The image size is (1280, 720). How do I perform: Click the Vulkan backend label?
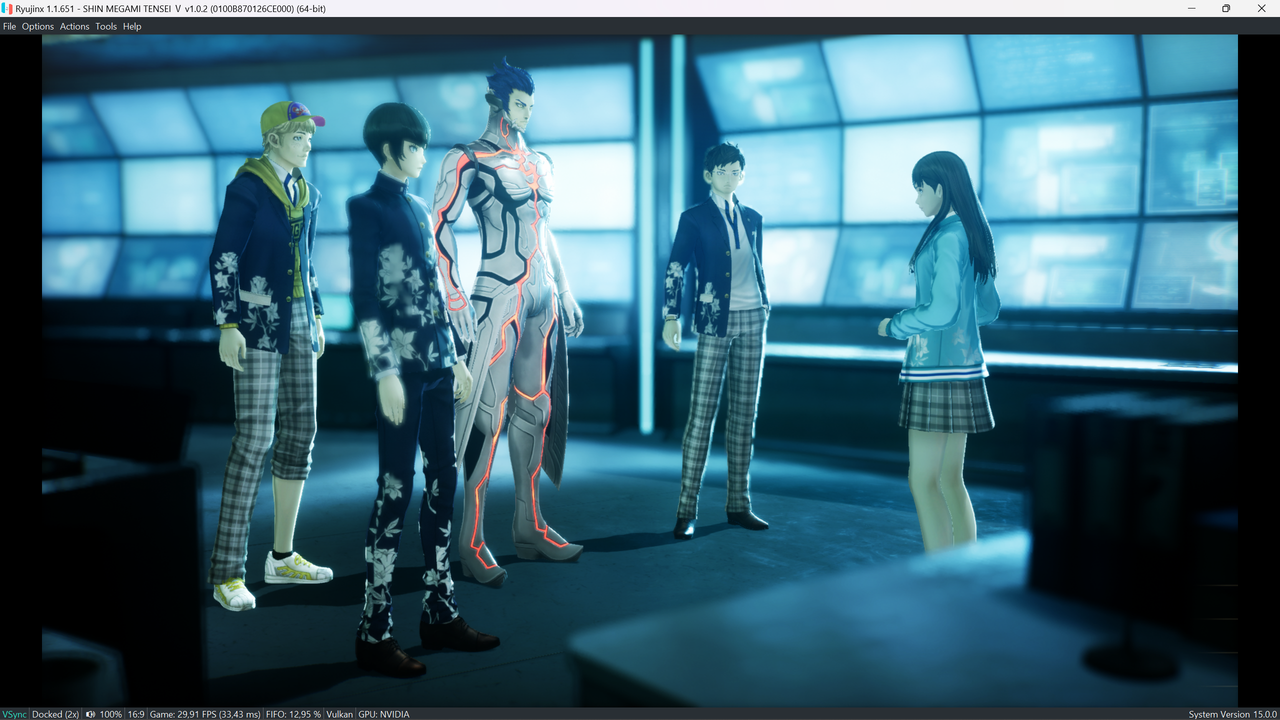[339, 714]
